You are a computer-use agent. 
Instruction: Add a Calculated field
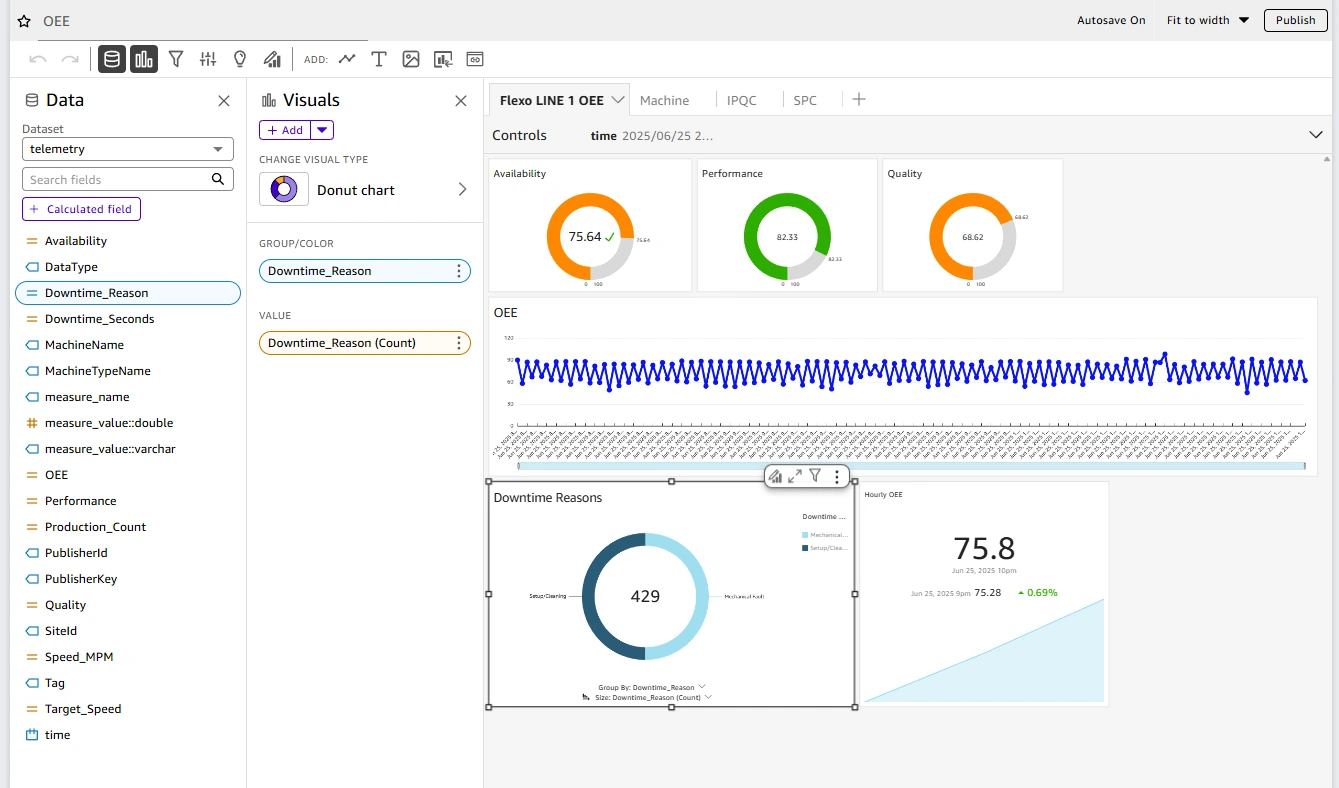81,209
